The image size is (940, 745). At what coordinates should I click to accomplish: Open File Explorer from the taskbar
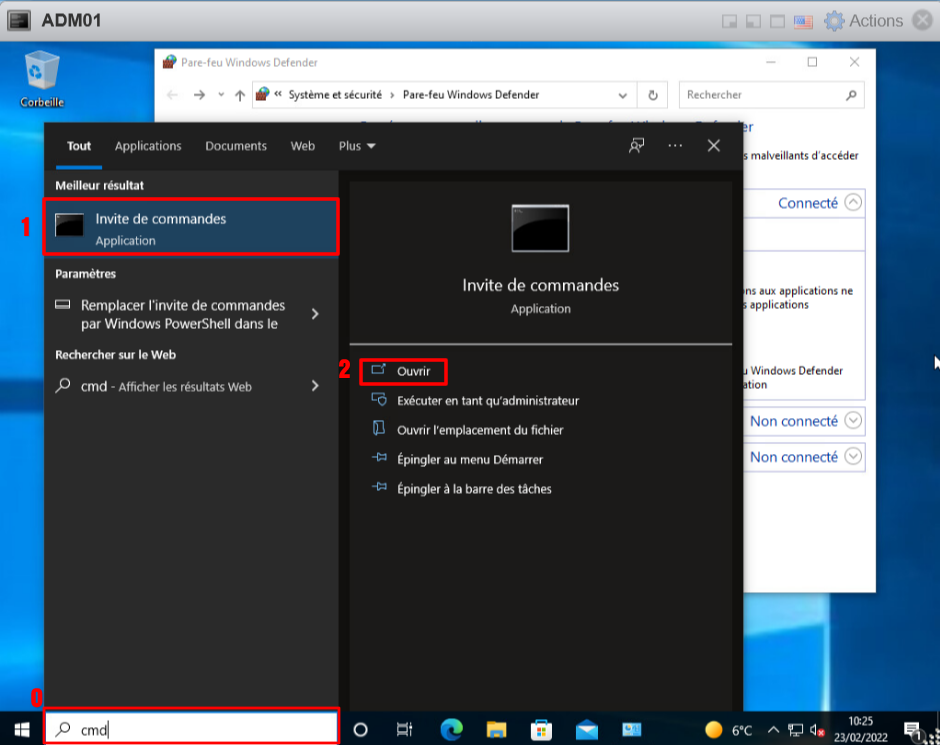coord(497,729)
